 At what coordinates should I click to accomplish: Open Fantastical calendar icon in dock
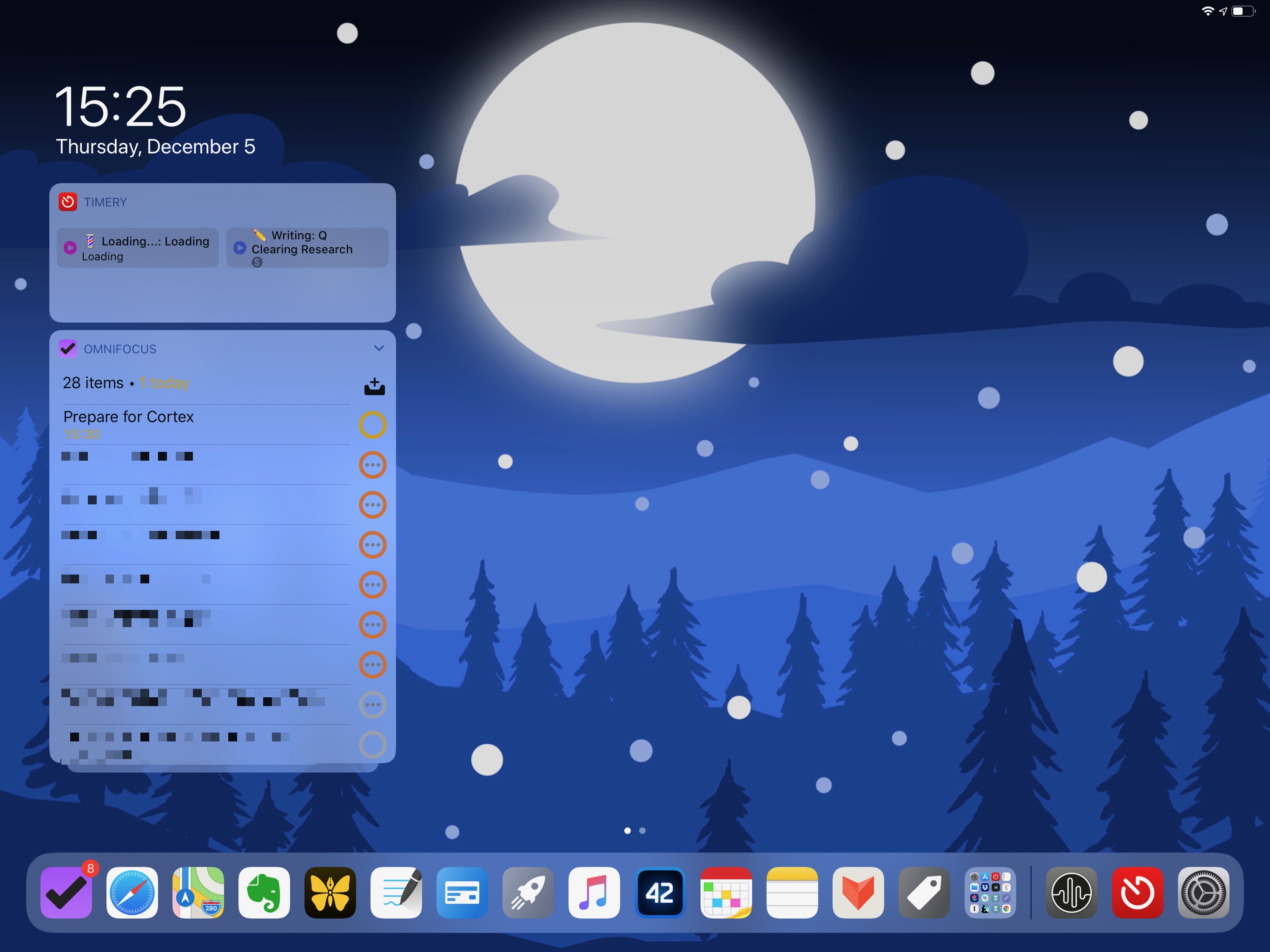coord(726,892)
